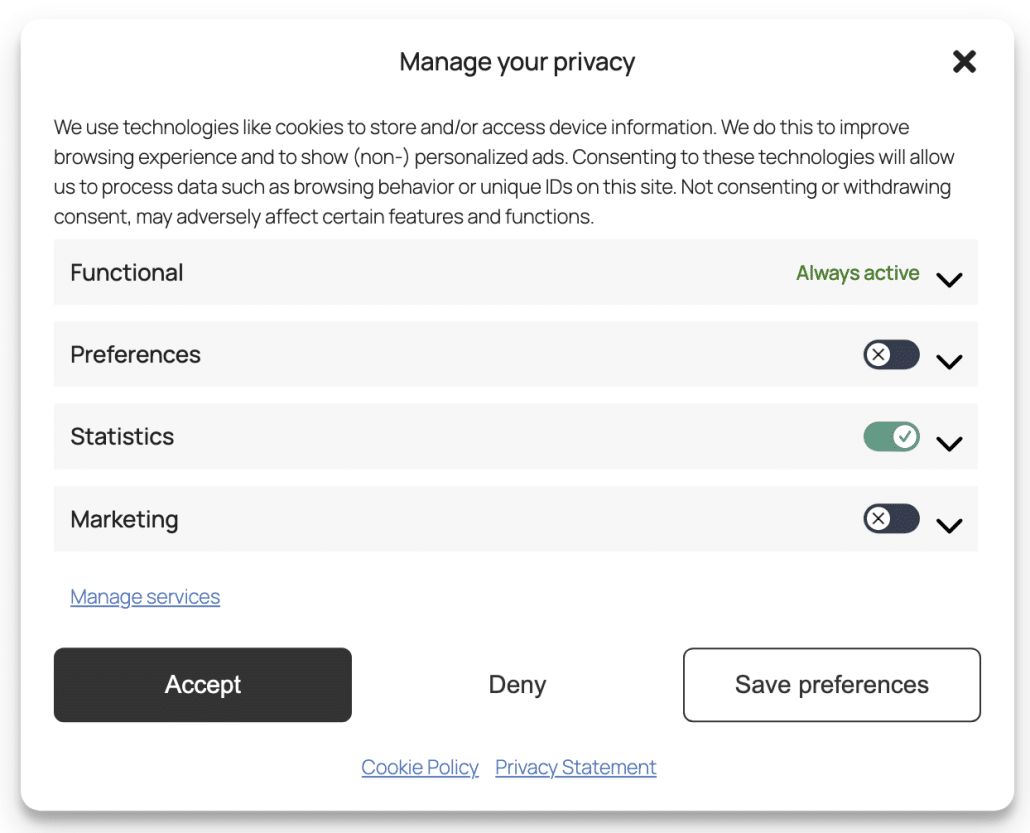Enable the Preferences cookies toggle
Image resolution: width=1030 pixels, height=833 pixels.
(x=891, y=354)
